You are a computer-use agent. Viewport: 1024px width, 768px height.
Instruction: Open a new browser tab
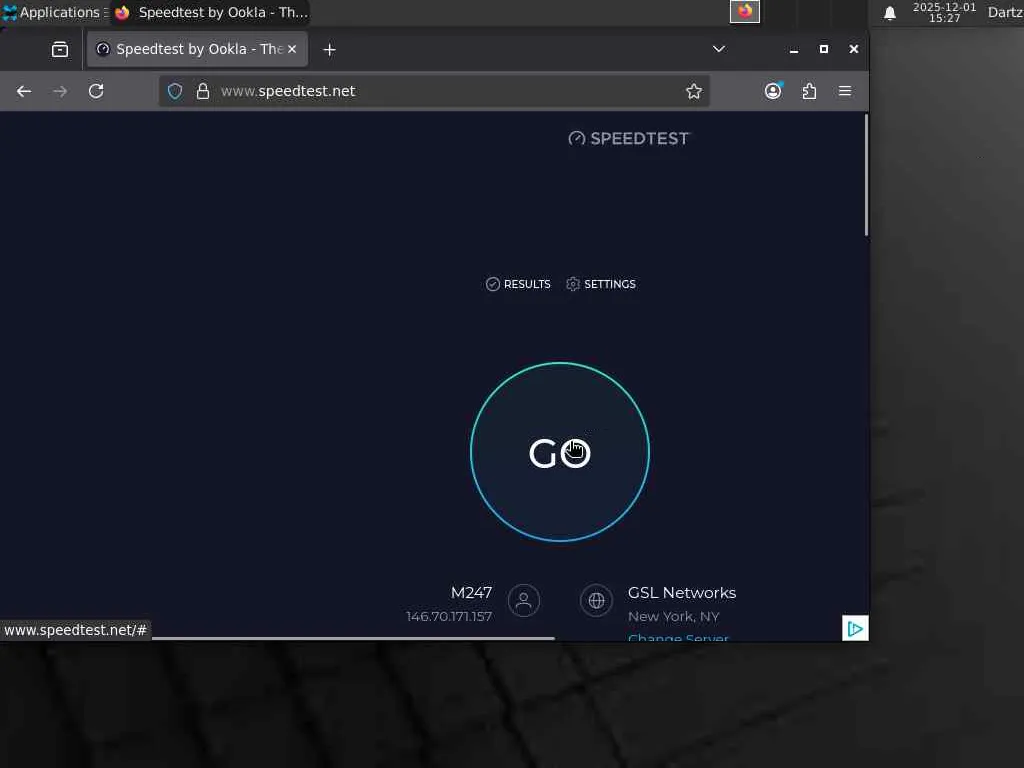coord(330,50)
